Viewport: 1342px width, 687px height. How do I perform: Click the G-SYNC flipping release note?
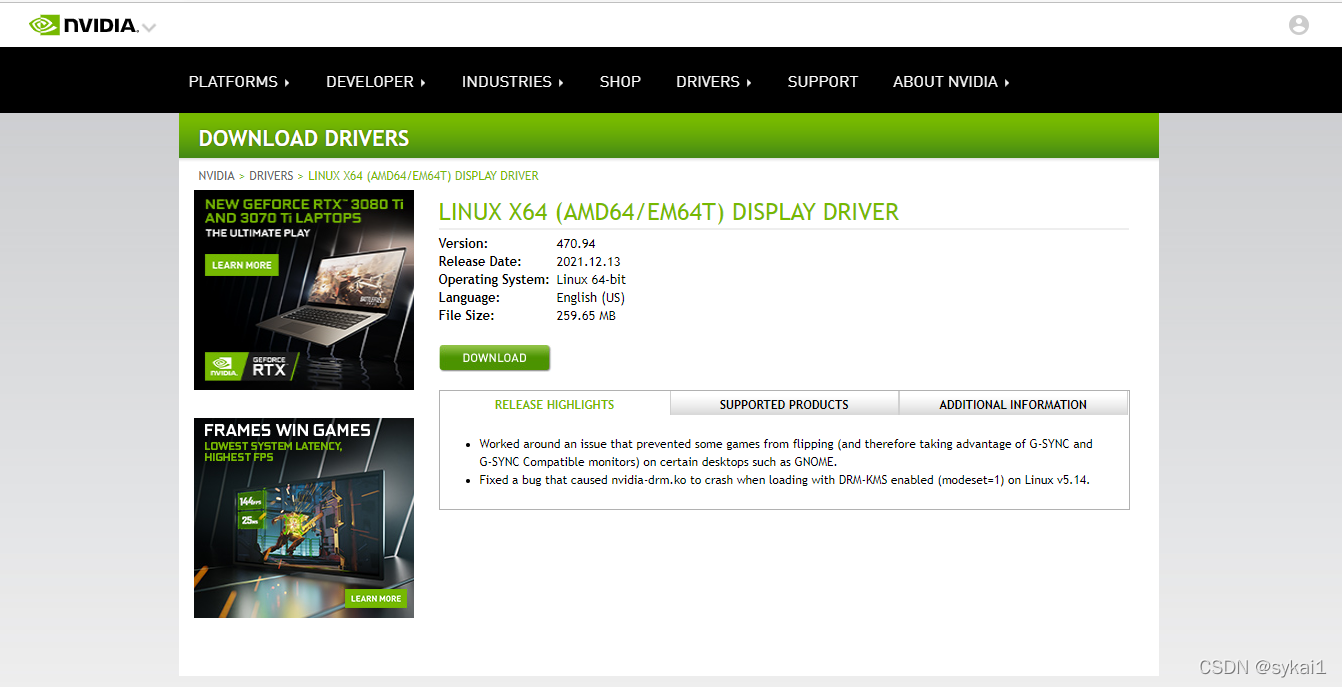pyautogui.click(x=786, y=452)
